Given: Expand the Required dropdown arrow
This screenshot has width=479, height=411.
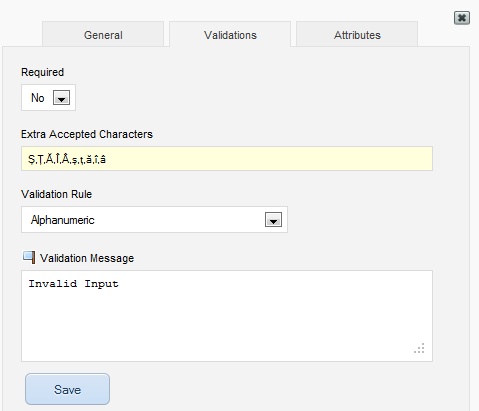Looking at the screenshot, I should coord(62,98).
